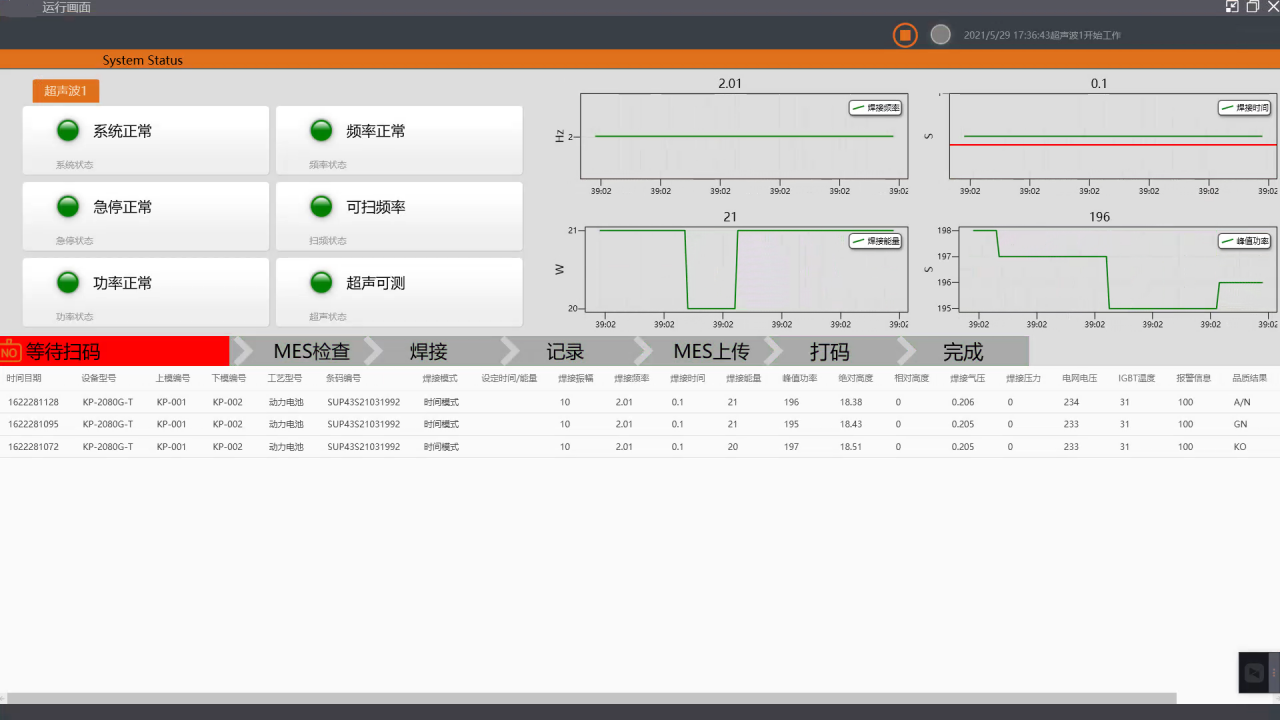Click the 品质结果 column header
This screenshot has height=720, width=1280.
(x=1250, y=379)
